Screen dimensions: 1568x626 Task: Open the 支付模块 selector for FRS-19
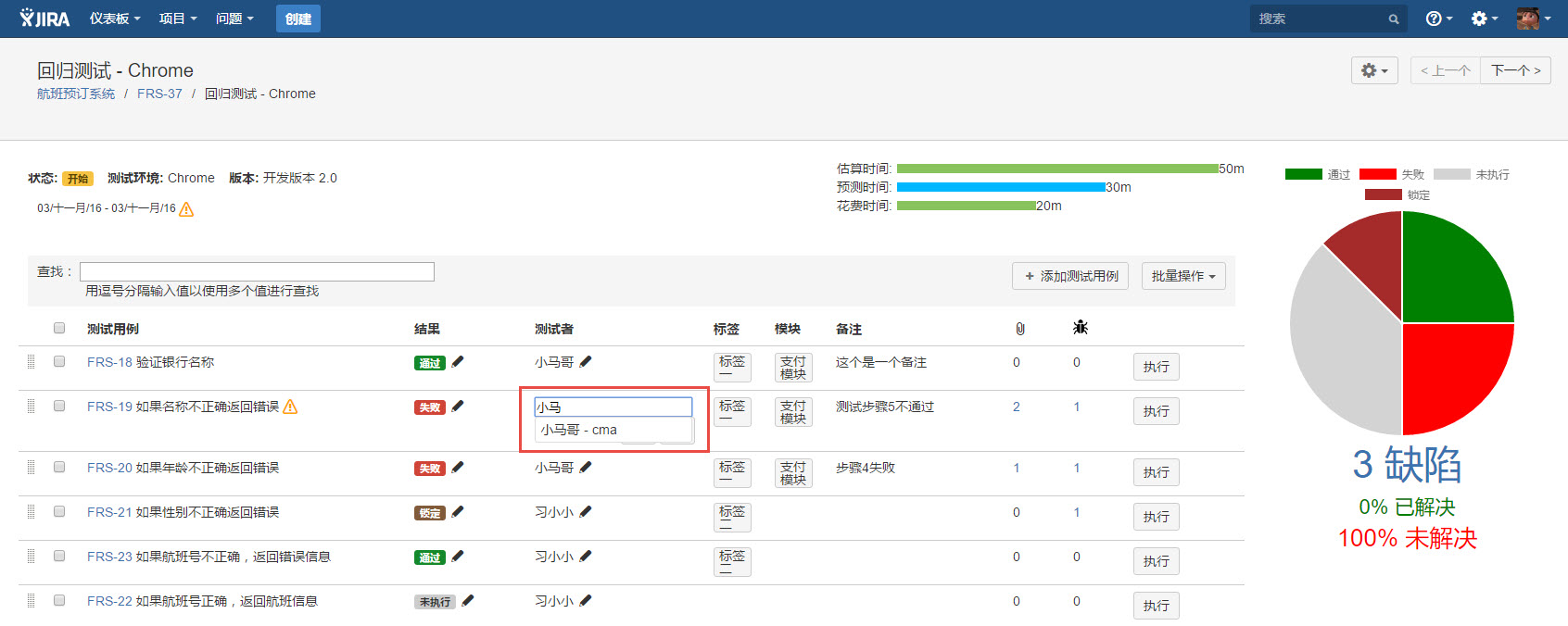point(793,412)
